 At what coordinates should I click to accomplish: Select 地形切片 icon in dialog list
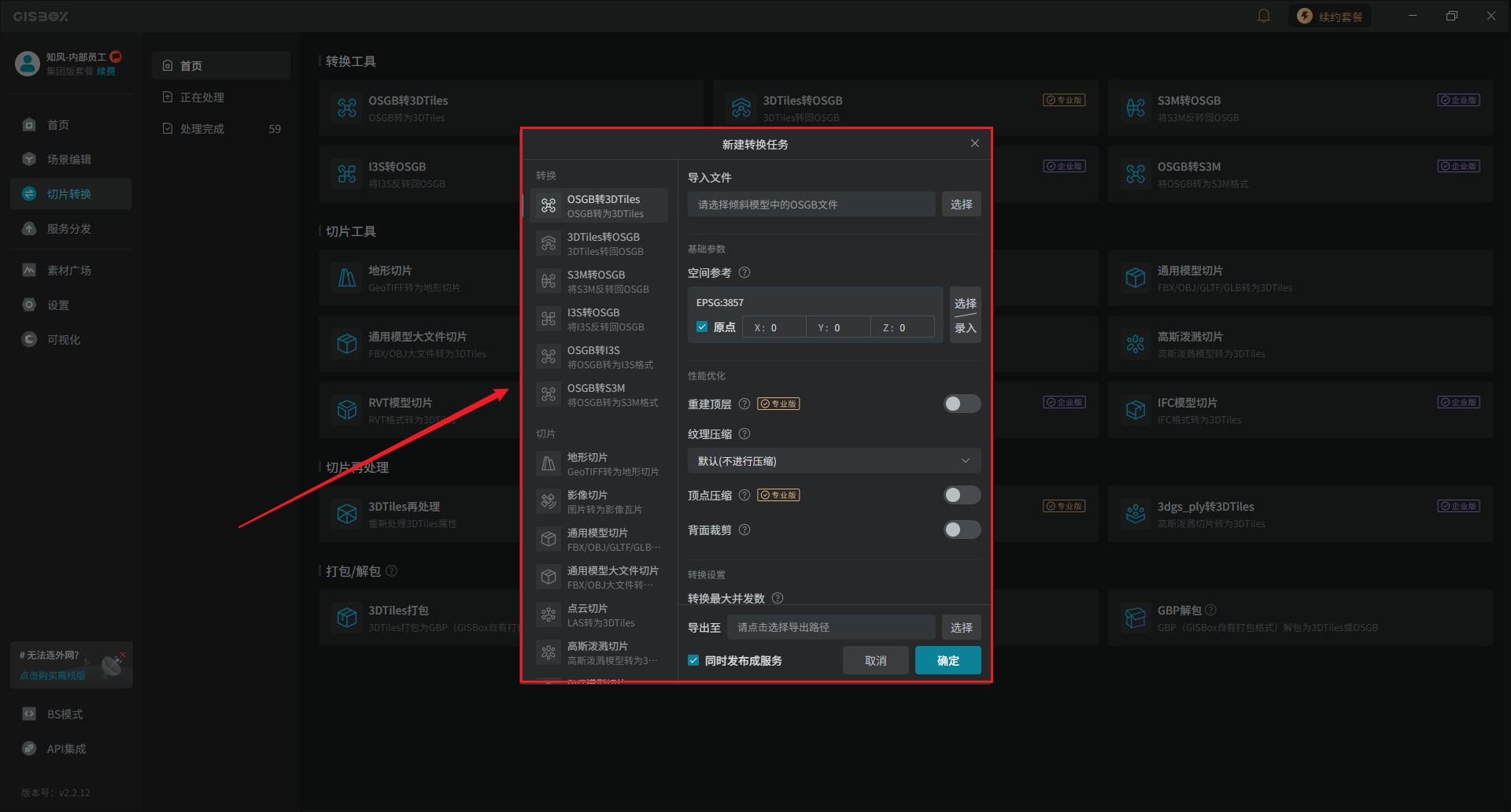[x=549, y=463]
